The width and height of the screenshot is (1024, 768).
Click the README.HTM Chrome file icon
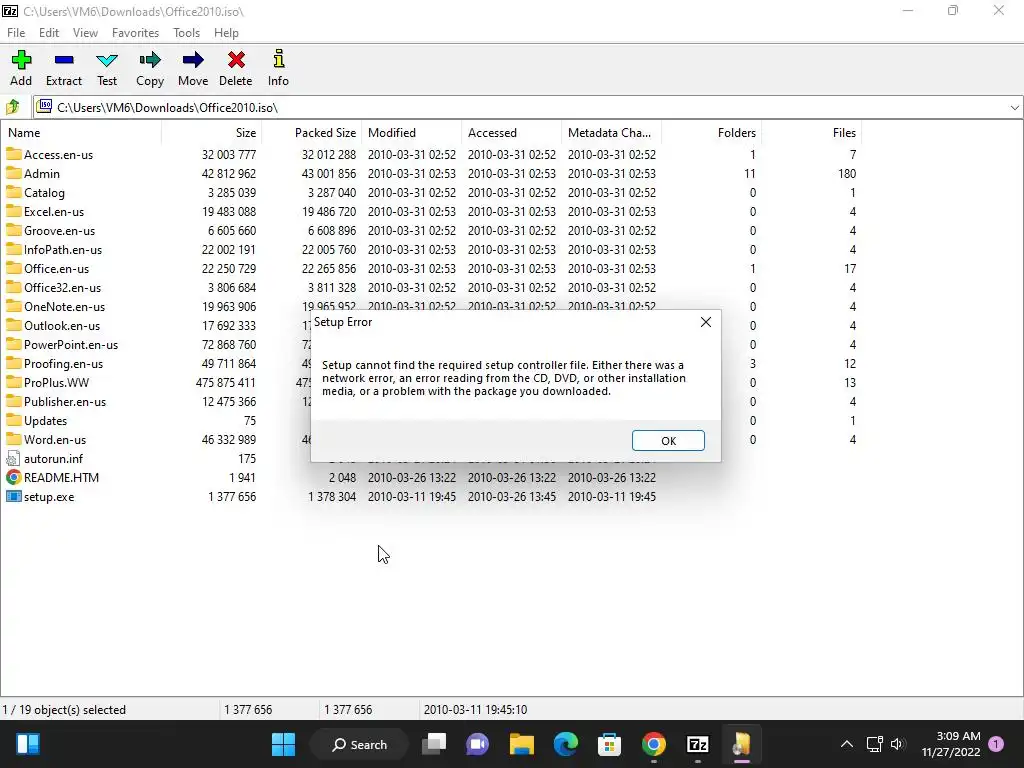coord(13,477)
